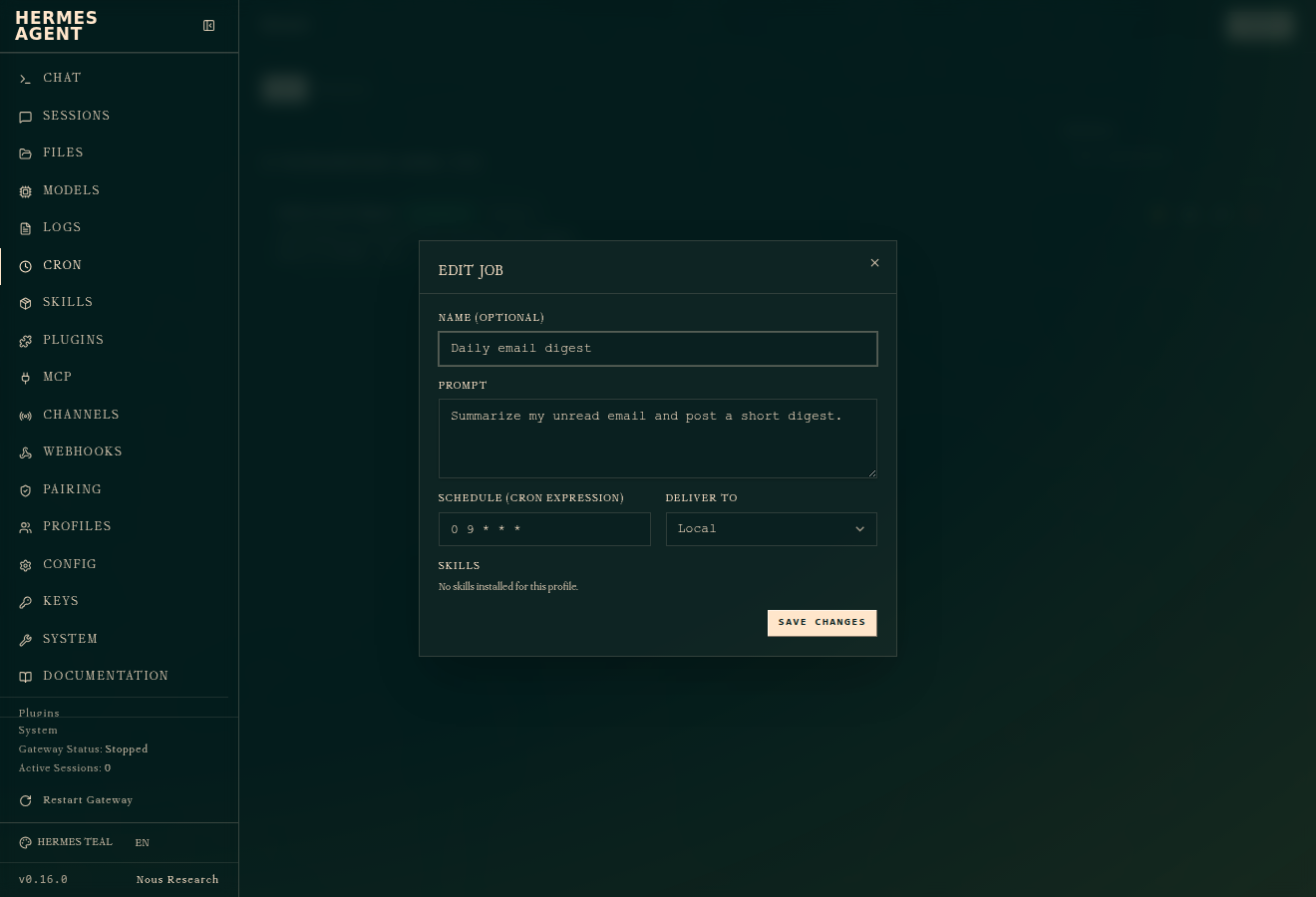Click the Channels broadcast icon
The height and width of the screenshot is (897, 1316).
(26, 416)
